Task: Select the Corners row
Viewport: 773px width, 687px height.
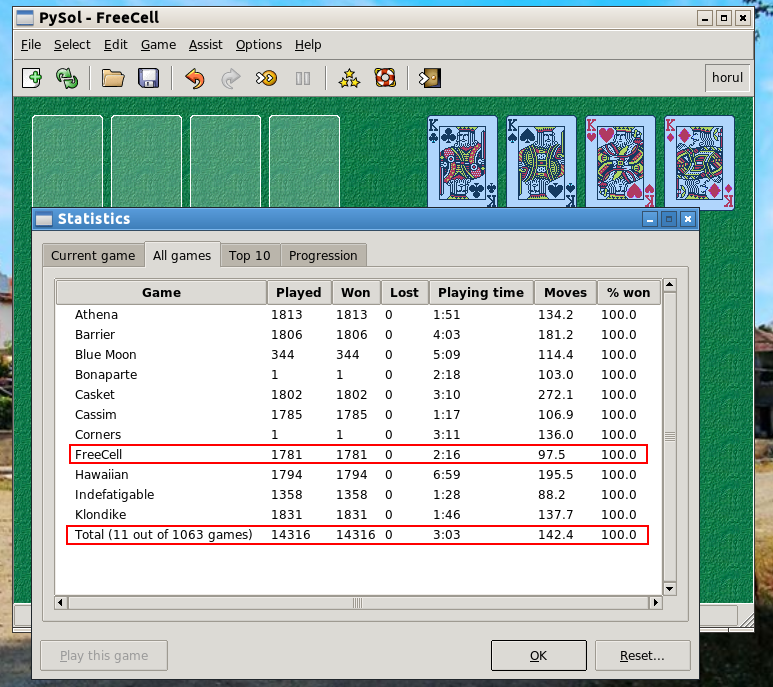Action: 358,435
